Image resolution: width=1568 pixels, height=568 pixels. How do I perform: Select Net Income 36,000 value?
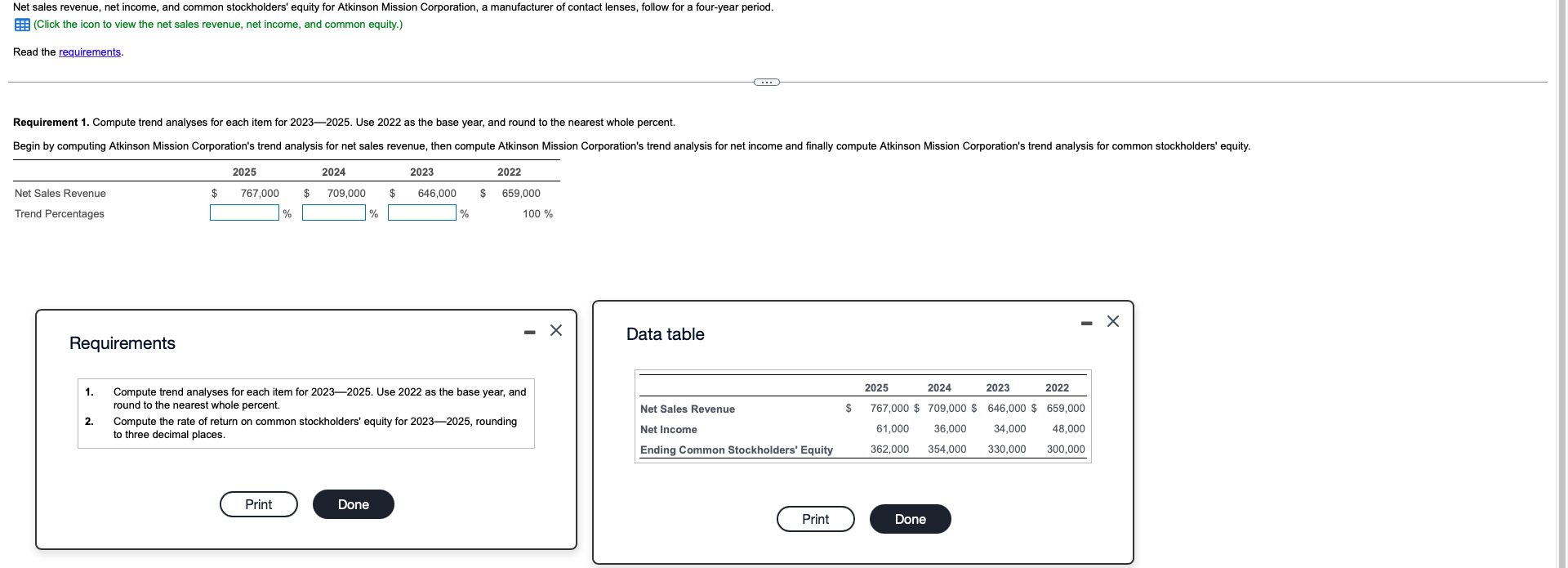pos(950,429)
